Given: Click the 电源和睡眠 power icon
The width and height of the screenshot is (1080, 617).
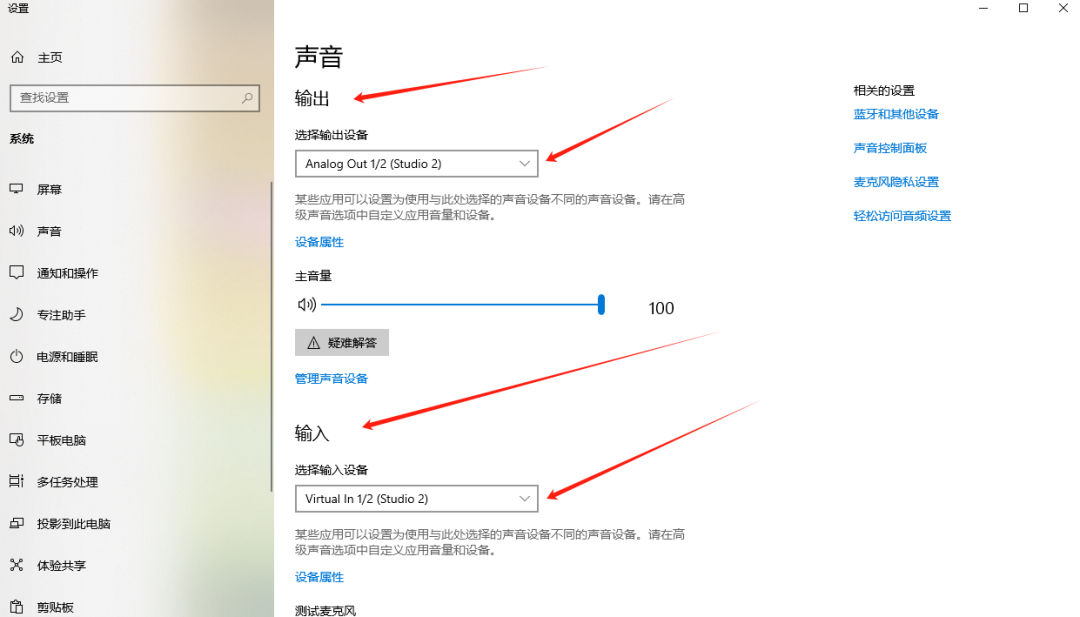Looking at the screenshot, I should (17, 356).
